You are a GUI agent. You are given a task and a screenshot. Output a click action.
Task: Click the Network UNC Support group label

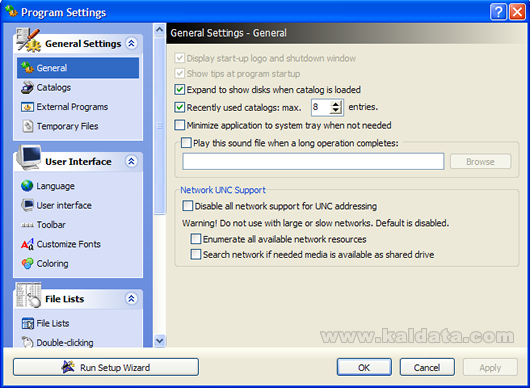click(x=223, y=190)
